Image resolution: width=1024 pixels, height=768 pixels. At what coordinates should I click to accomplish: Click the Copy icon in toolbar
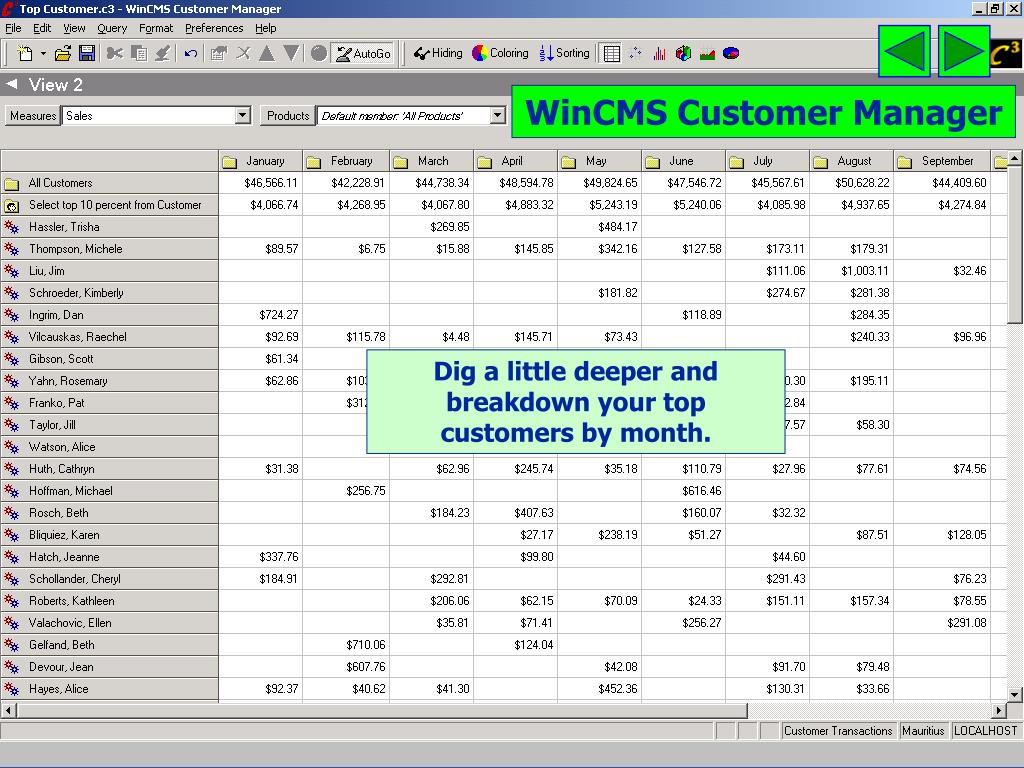point(139,54)
